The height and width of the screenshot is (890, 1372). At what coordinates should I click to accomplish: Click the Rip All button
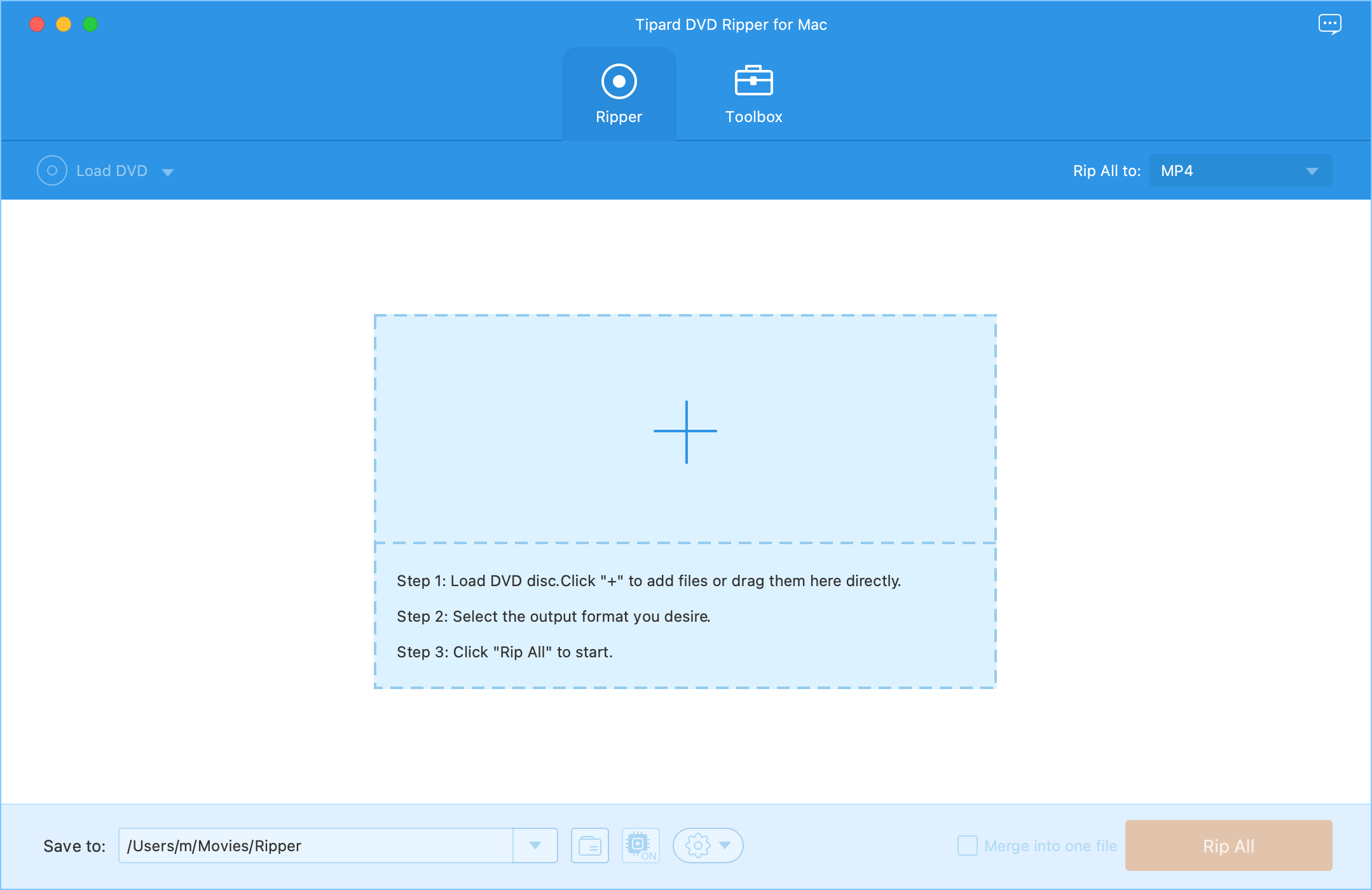1228,845
